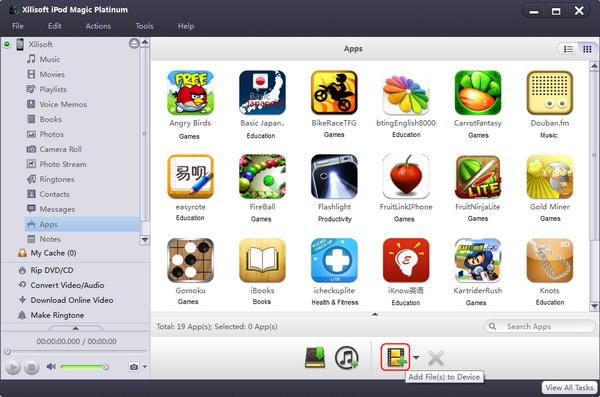Collapse the status bar using top arrow
The width and height of the screenshot is (600, 397).
point(375,314)
